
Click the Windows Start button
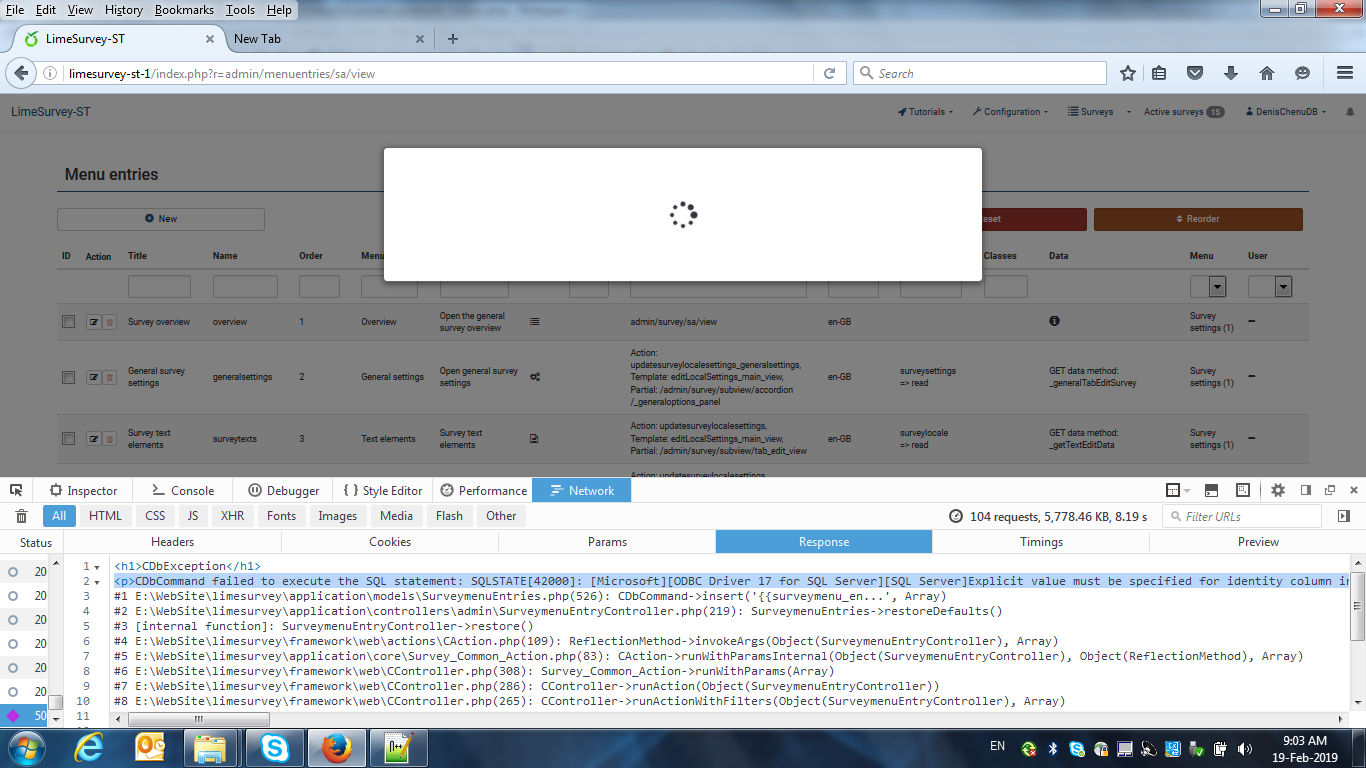[x=26, y=747]
